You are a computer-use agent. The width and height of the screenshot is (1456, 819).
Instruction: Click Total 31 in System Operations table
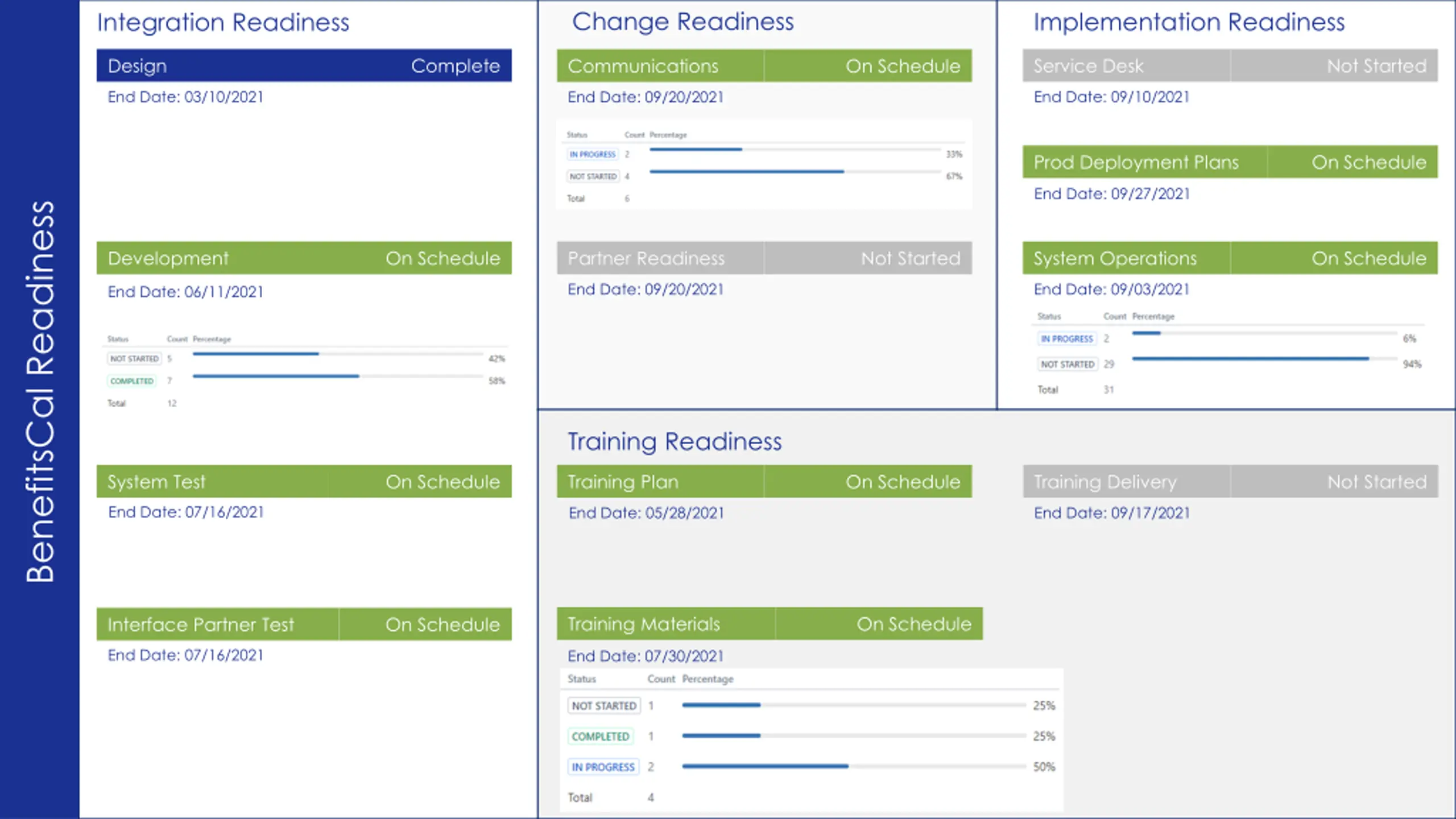coord(1075,390)
